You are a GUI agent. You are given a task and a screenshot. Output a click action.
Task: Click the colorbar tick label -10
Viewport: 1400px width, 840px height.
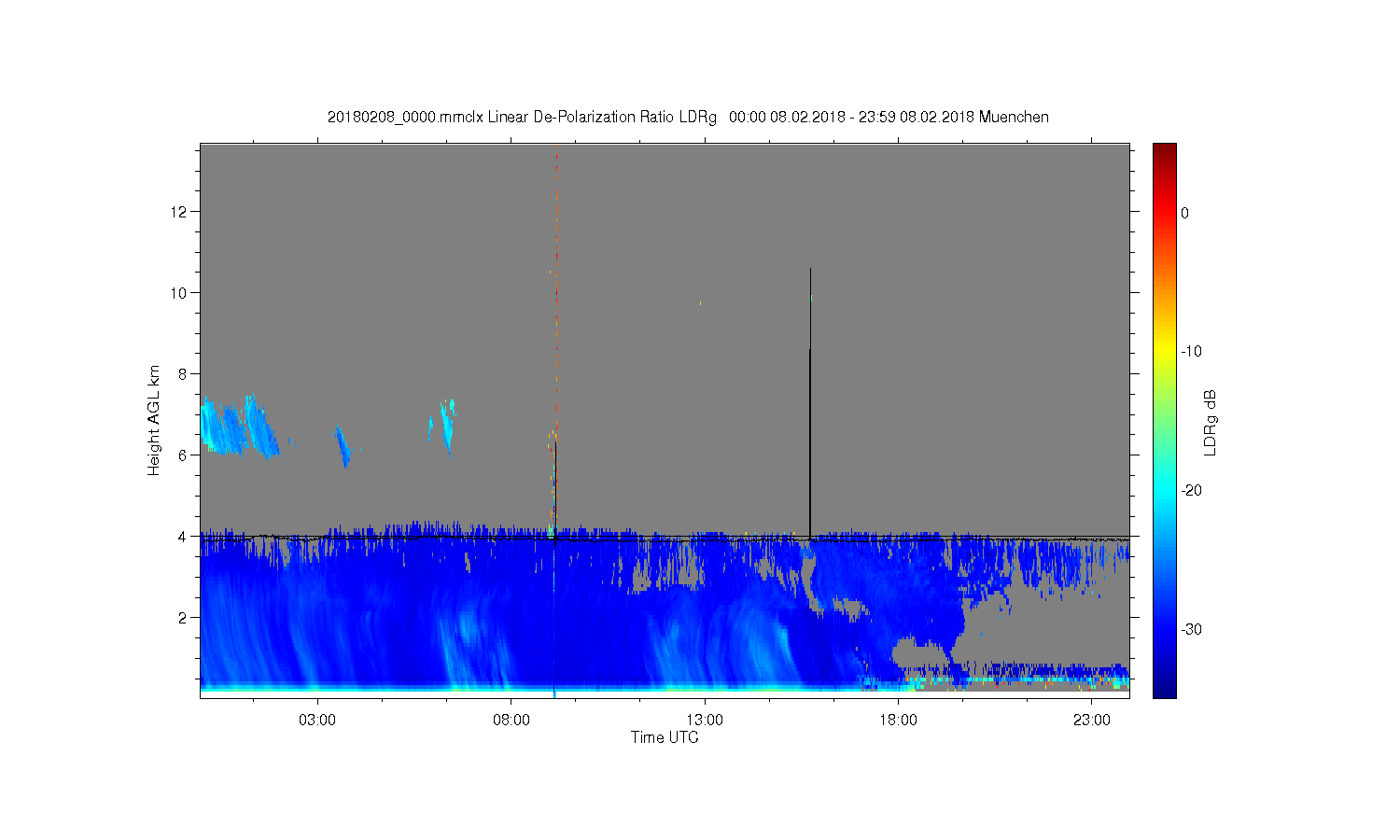tap(1191, 352)
